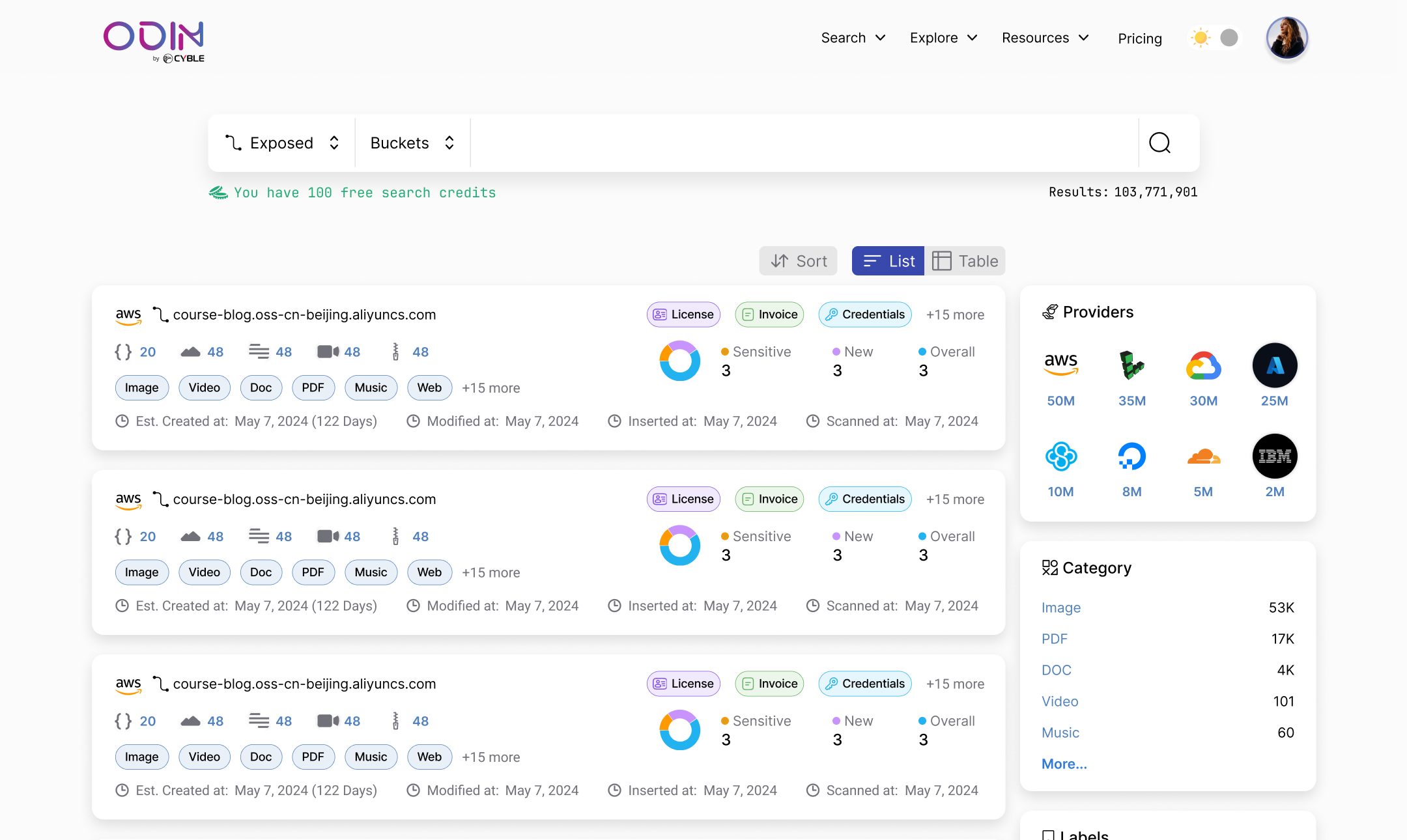Open first course-blog.oss-cn-beijing.aliyuncs.com result
This screenshot has width=1407, height=840.
[304, 315]
